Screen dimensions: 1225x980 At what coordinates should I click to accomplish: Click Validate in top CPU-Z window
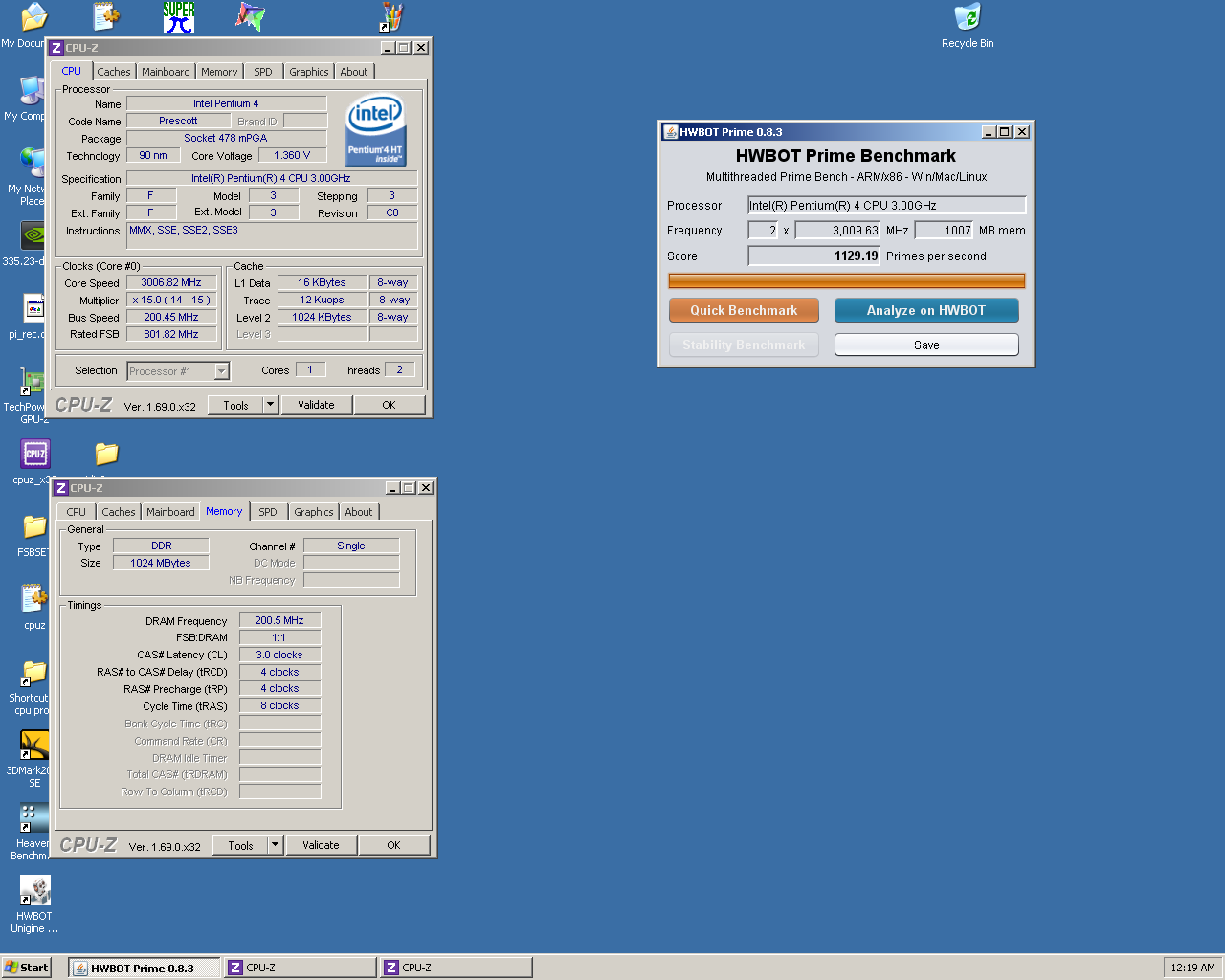[x=316, y=405]
